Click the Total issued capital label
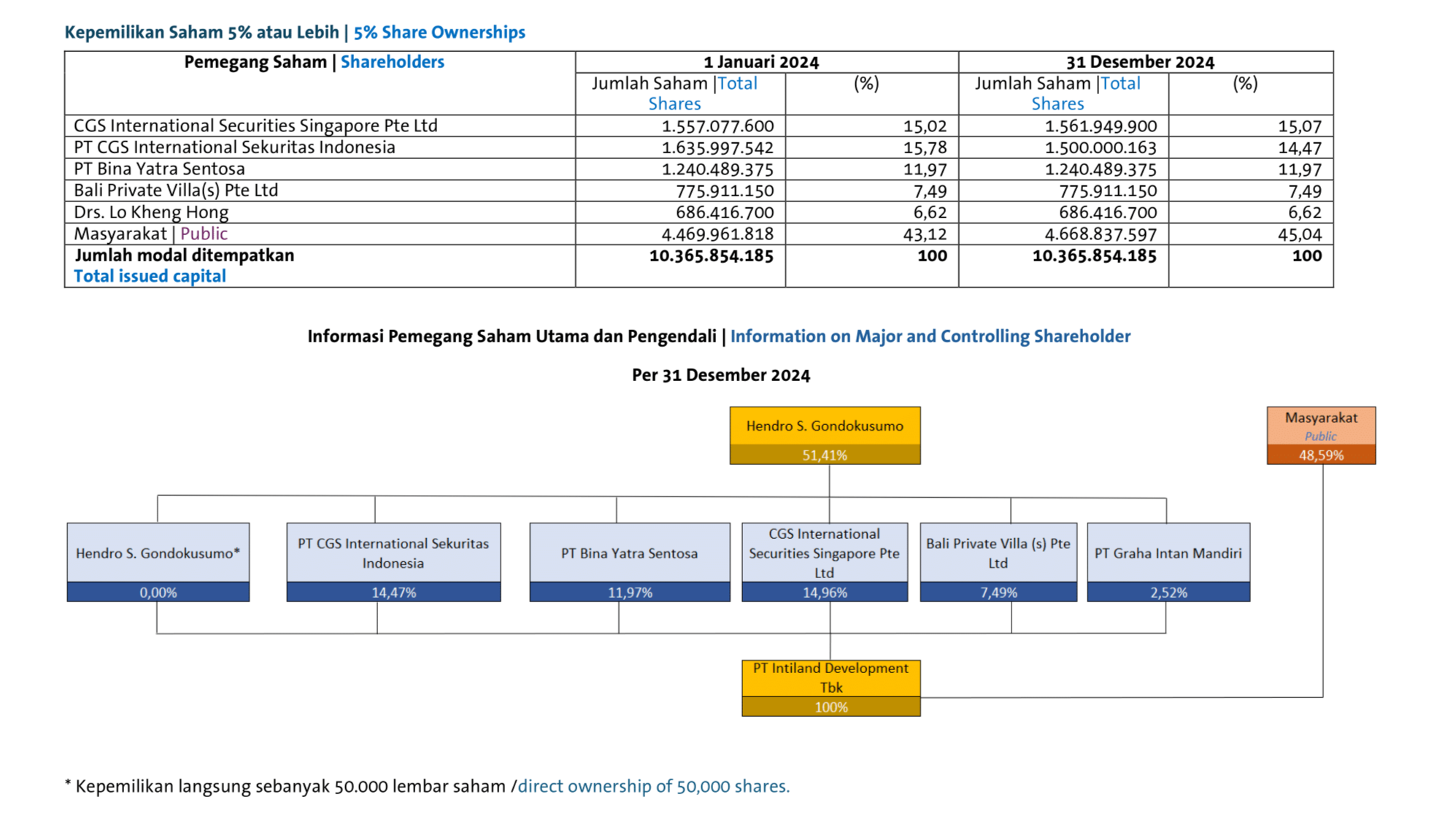 150,276
